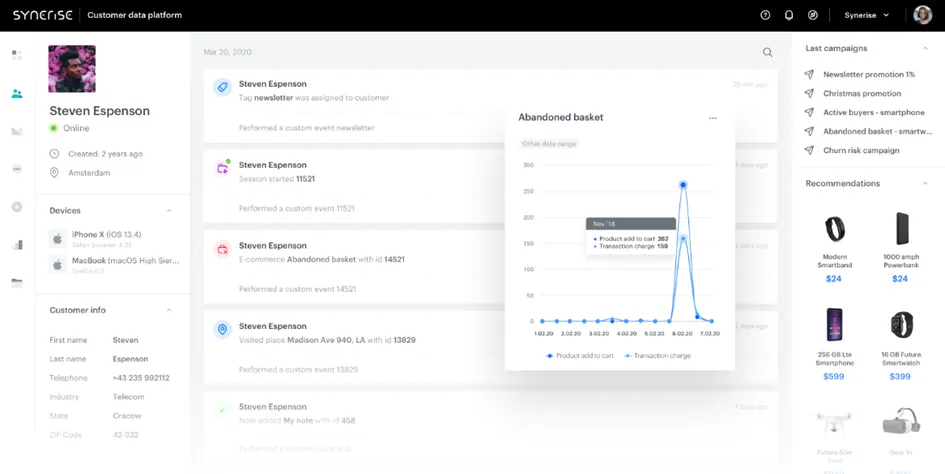Select the customers sidebar icon
Image resolution: width=945 pixels, height=474 pixels.
[x=17, y=93]
